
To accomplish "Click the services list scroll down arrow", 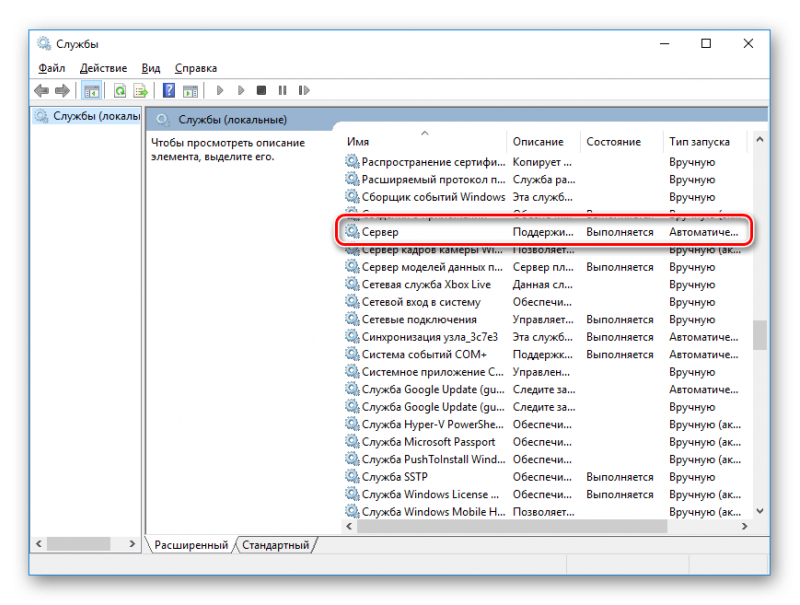I will pyautogui.click(x=760, y=511).
